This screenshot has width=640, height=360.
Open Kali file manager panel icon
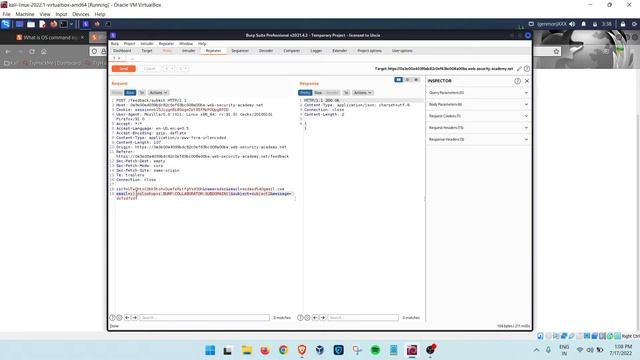coord(31,24)
